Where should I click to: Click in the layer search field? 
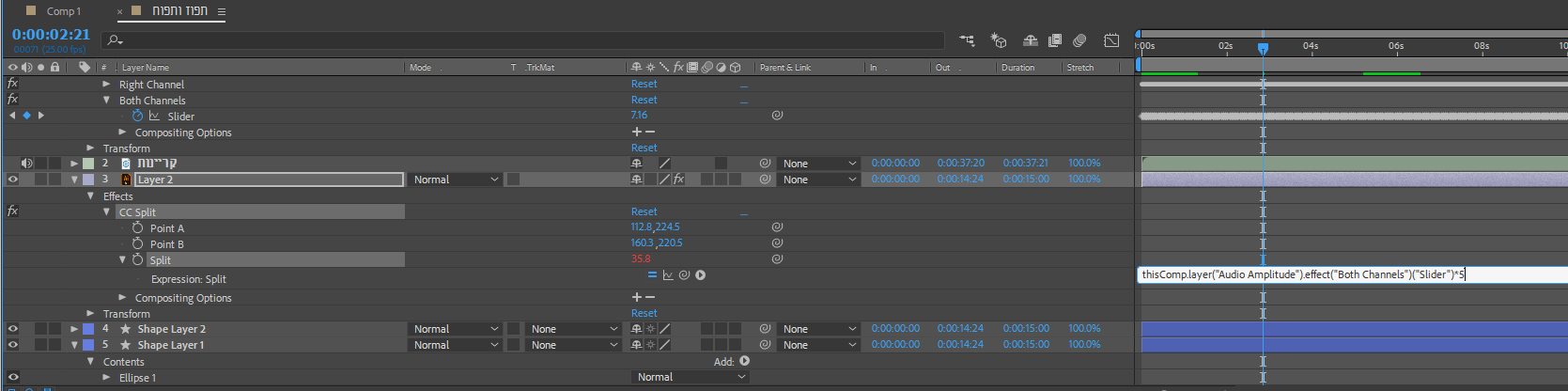522,40
